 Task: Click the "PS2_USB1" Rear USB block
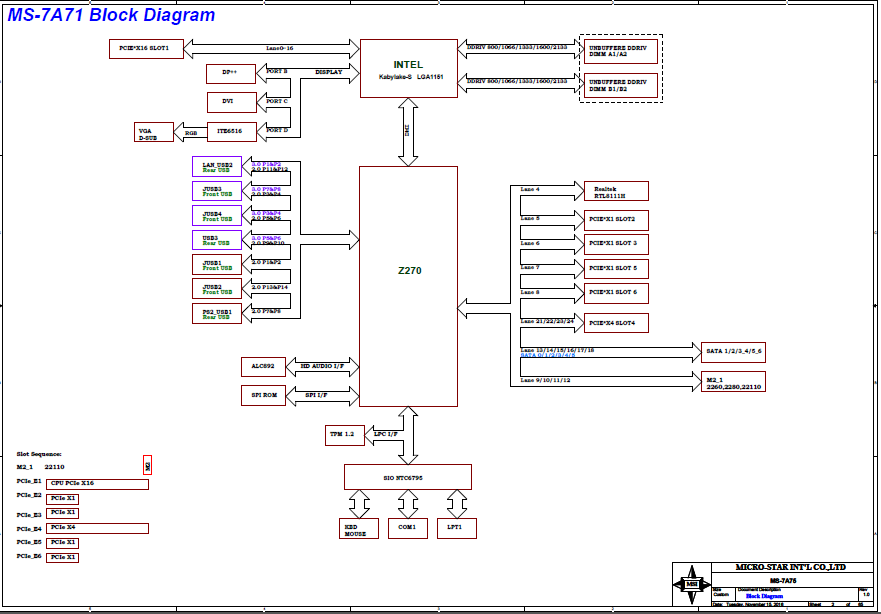point(217,313)
